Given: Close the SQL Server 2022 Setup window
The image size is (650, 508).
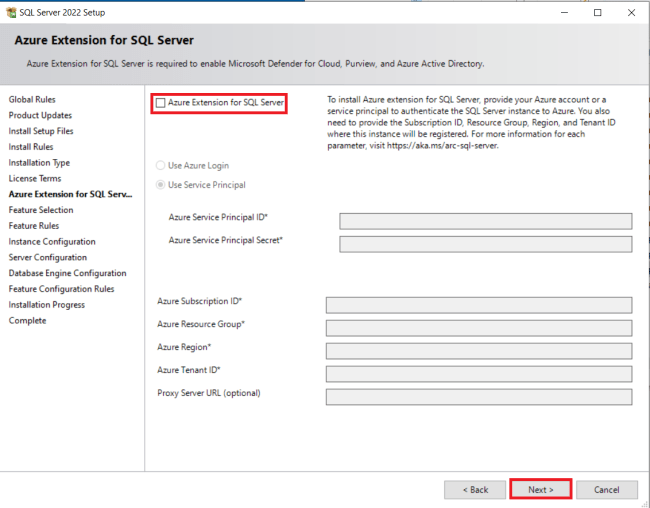Looking at the screenshot, I should [x=631, y=12].
